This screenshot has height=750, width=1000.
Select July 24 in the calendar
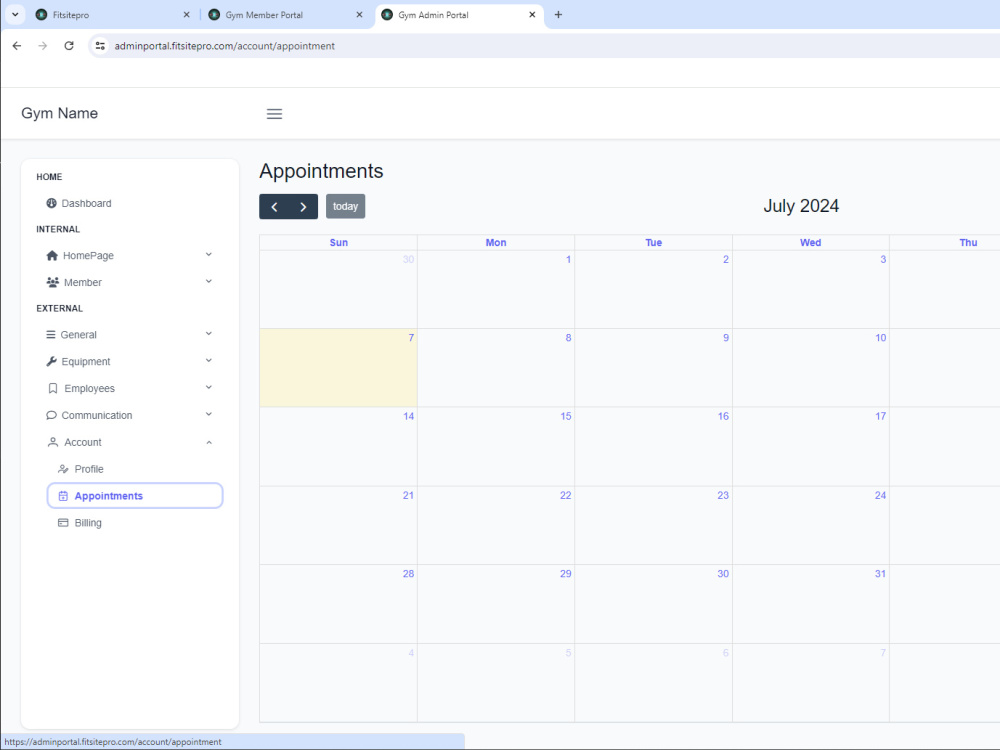811,526
